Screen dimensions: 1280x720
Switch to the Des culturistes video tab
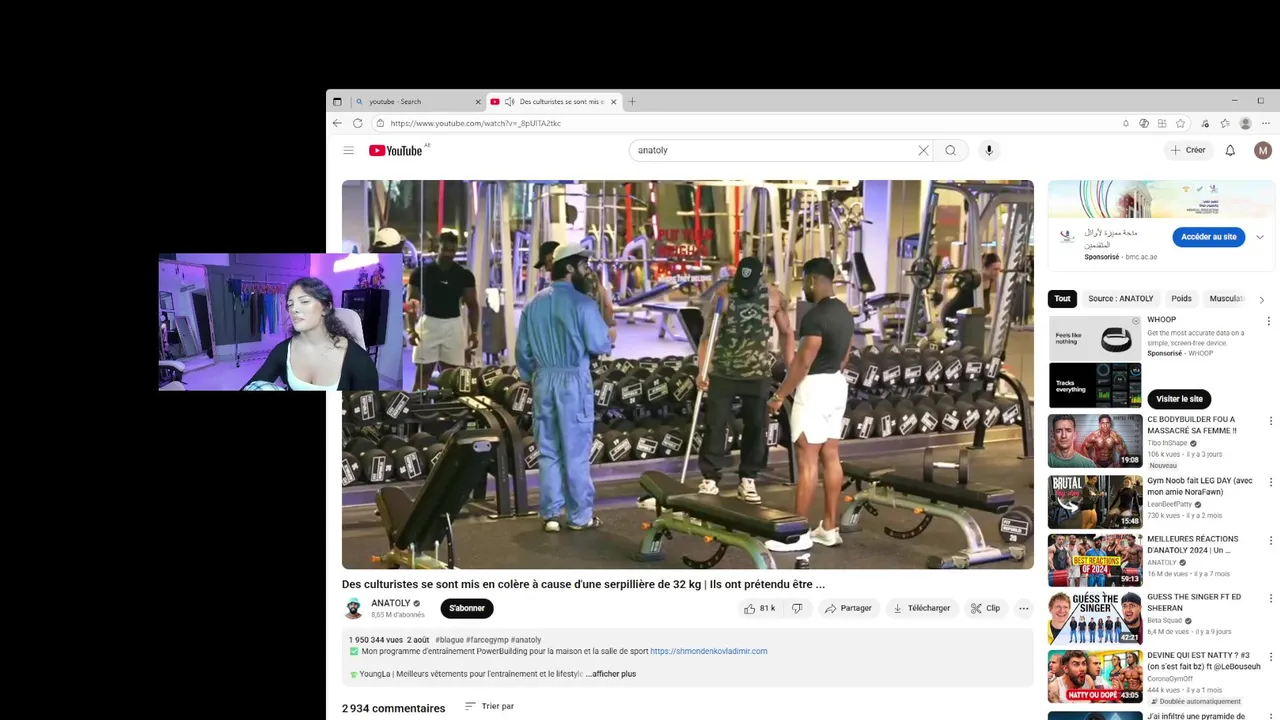pos(553,101)
